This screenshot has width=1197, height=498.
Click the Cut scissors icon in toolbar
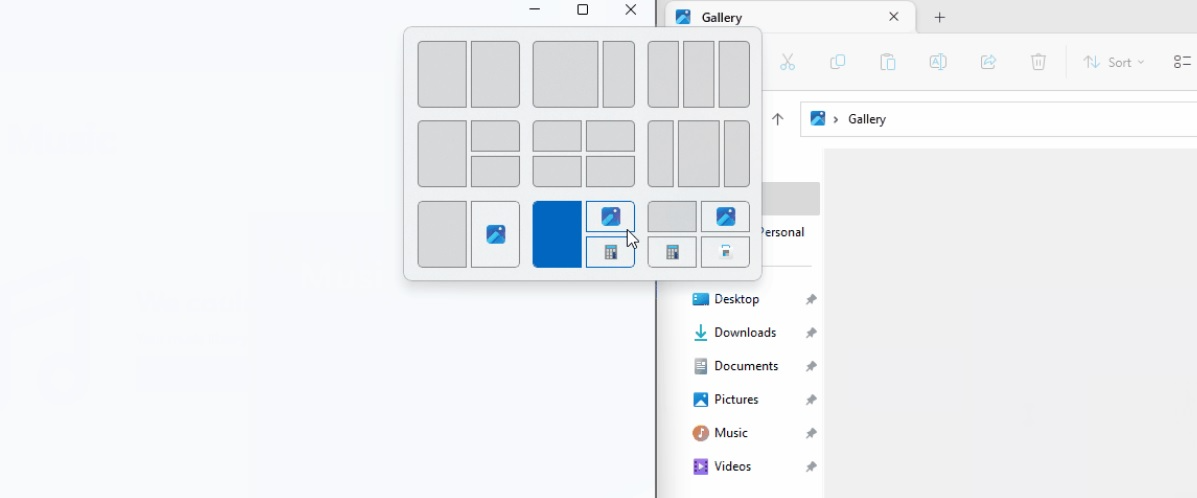tap(787, 62)
